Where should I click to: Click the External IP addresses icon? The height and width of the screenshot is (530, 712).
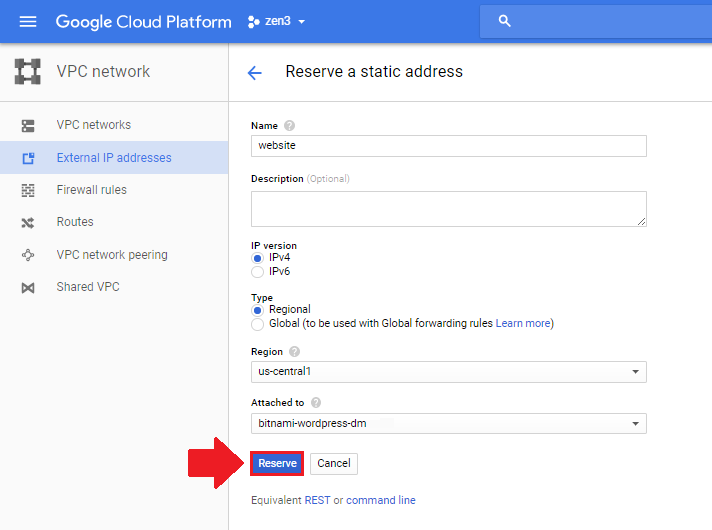(x=28, y=158)
